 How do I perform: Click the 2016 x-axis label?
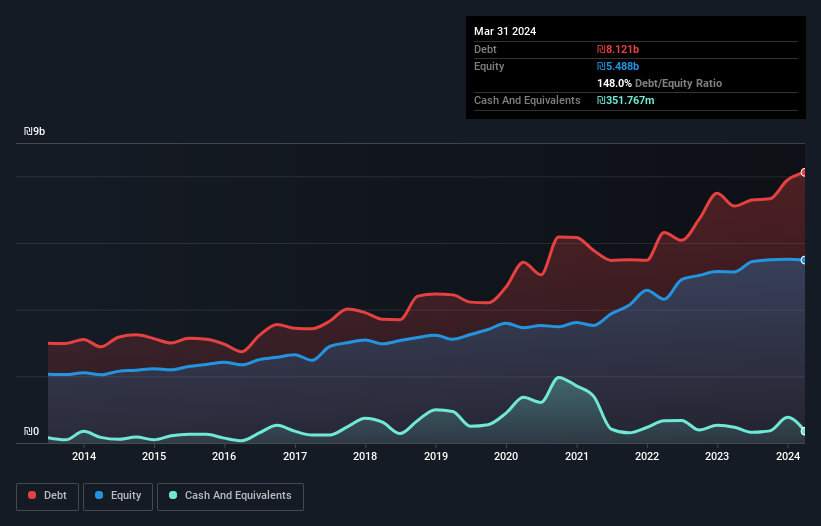tap(224, 456)
